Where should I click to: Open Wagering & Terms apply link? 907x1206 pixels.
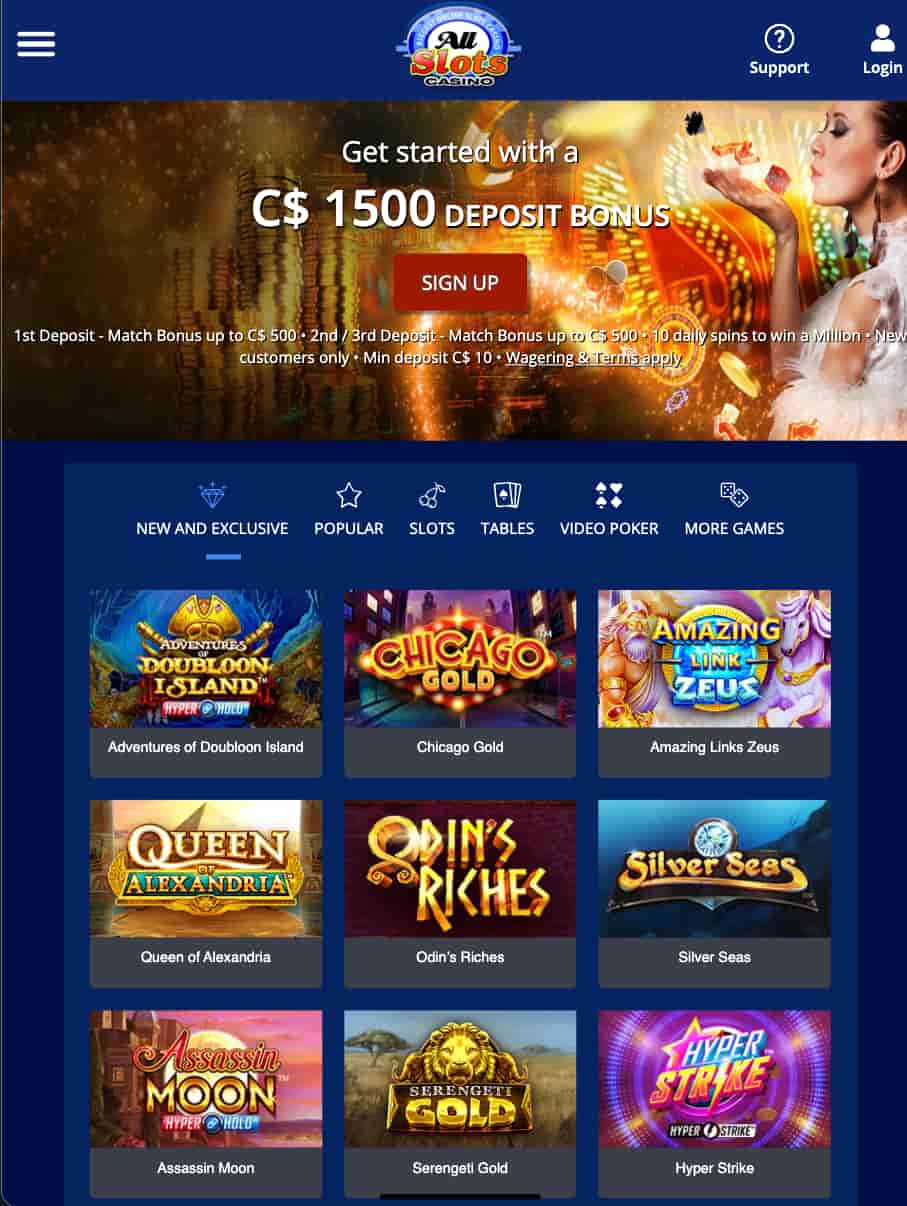tap(593, 357)
